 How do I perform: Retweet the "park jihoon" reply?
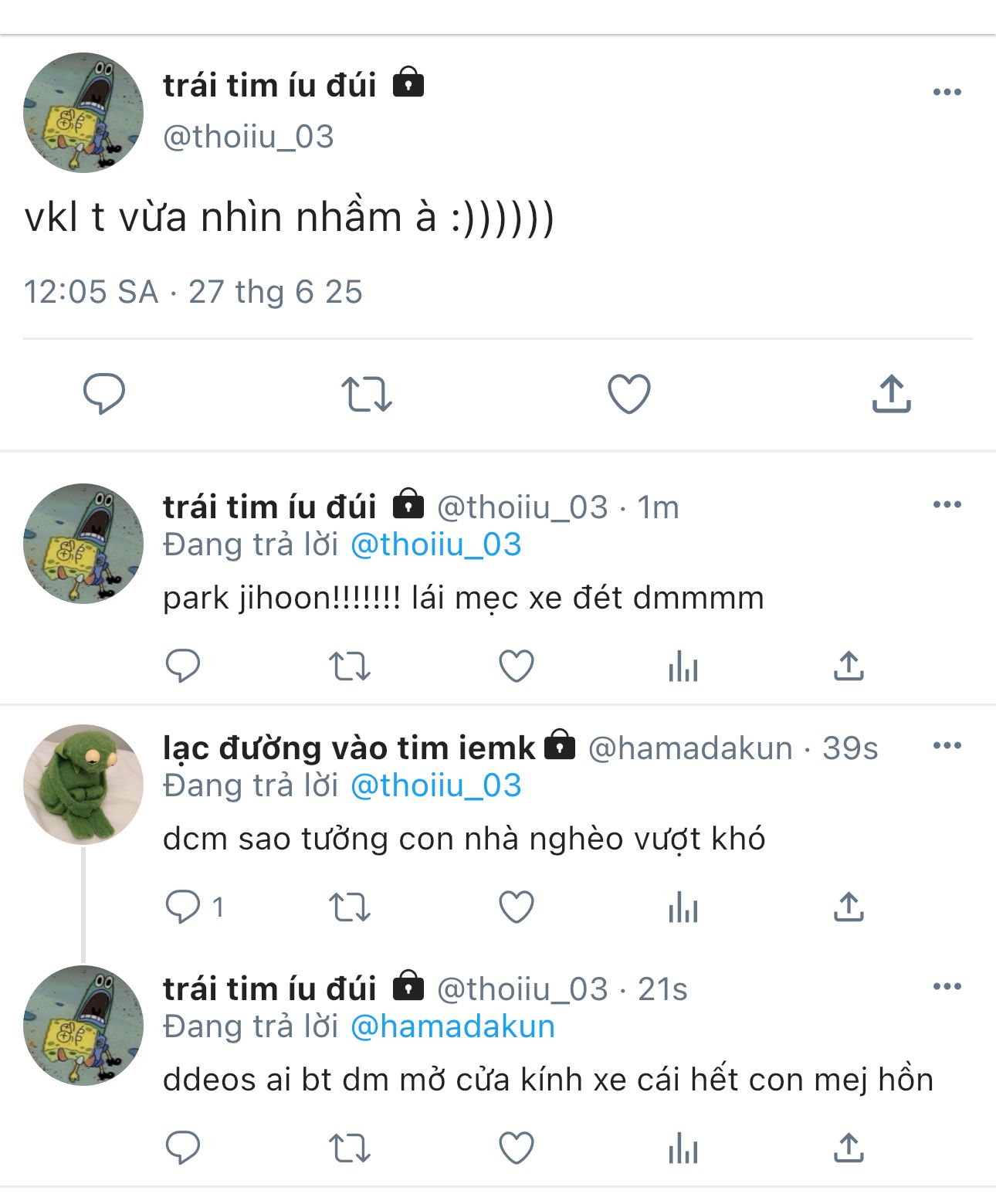pos(350,666)
